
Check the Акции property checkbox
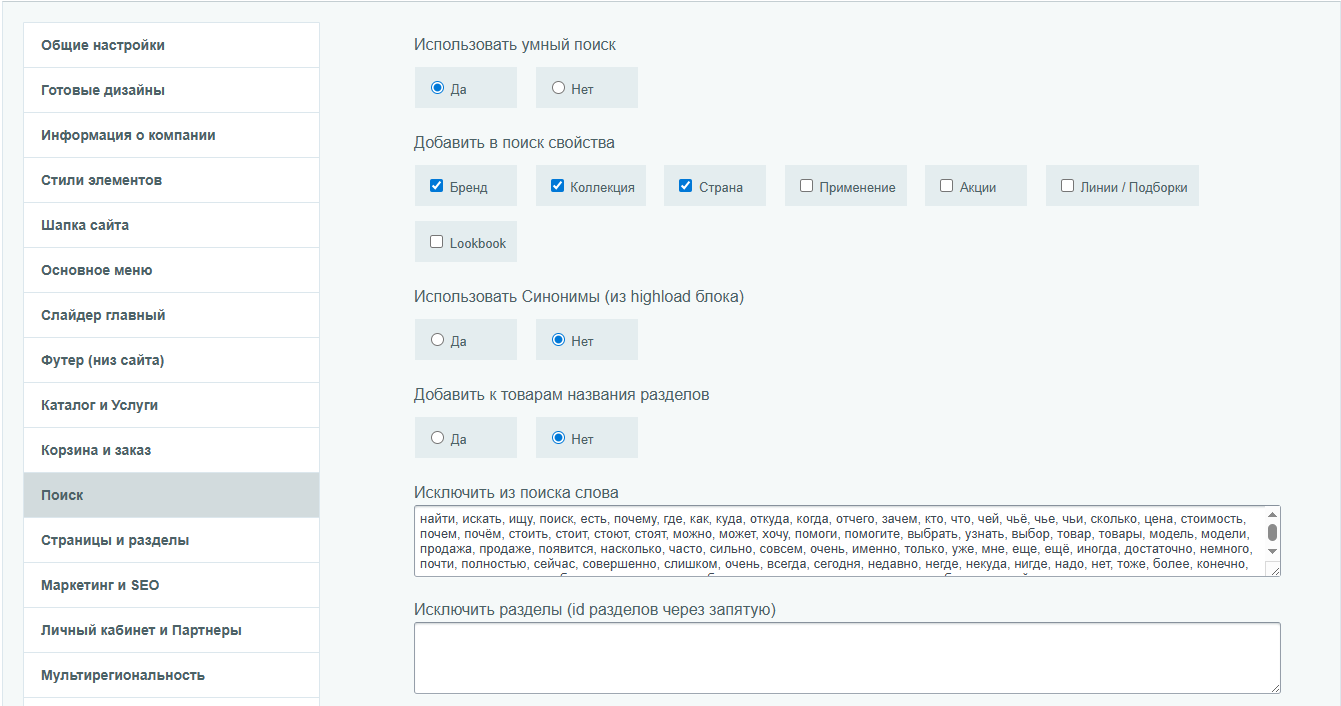946,186
